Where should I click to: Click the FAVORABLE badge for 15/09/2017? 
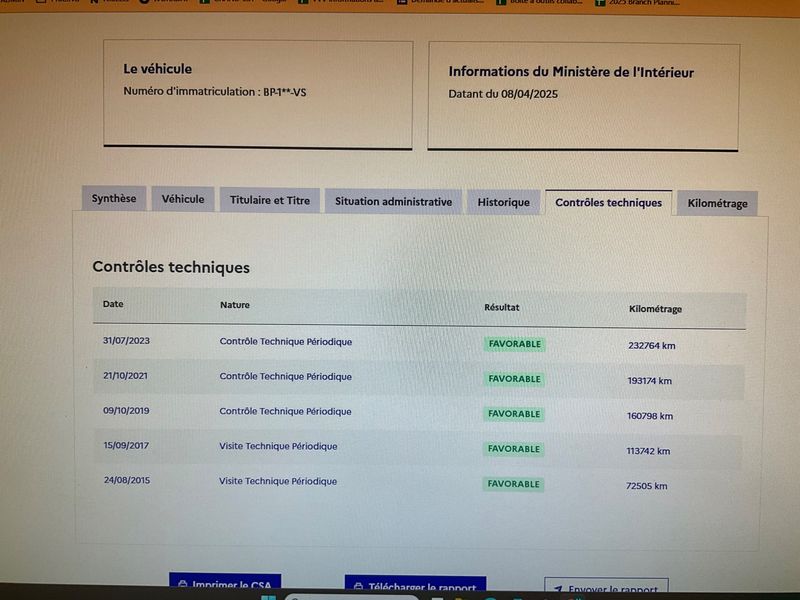(513, 449)
